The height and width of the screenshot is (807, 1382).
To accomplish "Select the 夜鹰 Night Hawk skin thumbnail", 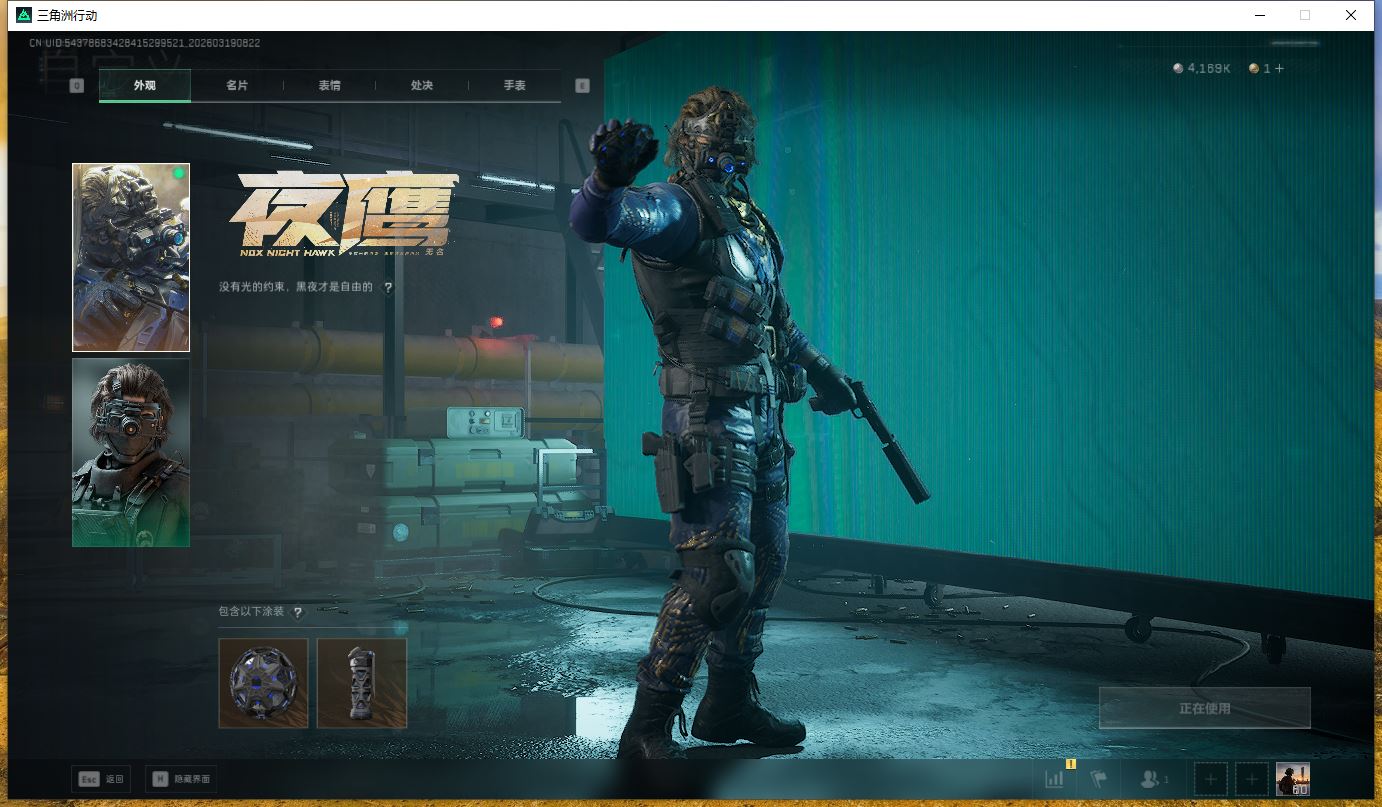I will pos(131,257).
